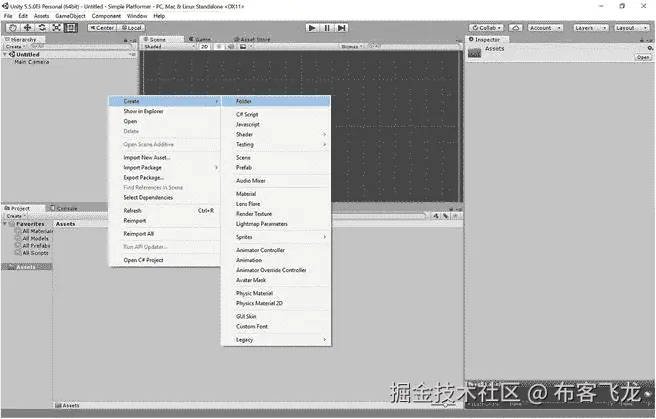Open Project panel Create dropdown
Image resolution: width=656 pixels, height=419 pixels.
coord(16,216)
